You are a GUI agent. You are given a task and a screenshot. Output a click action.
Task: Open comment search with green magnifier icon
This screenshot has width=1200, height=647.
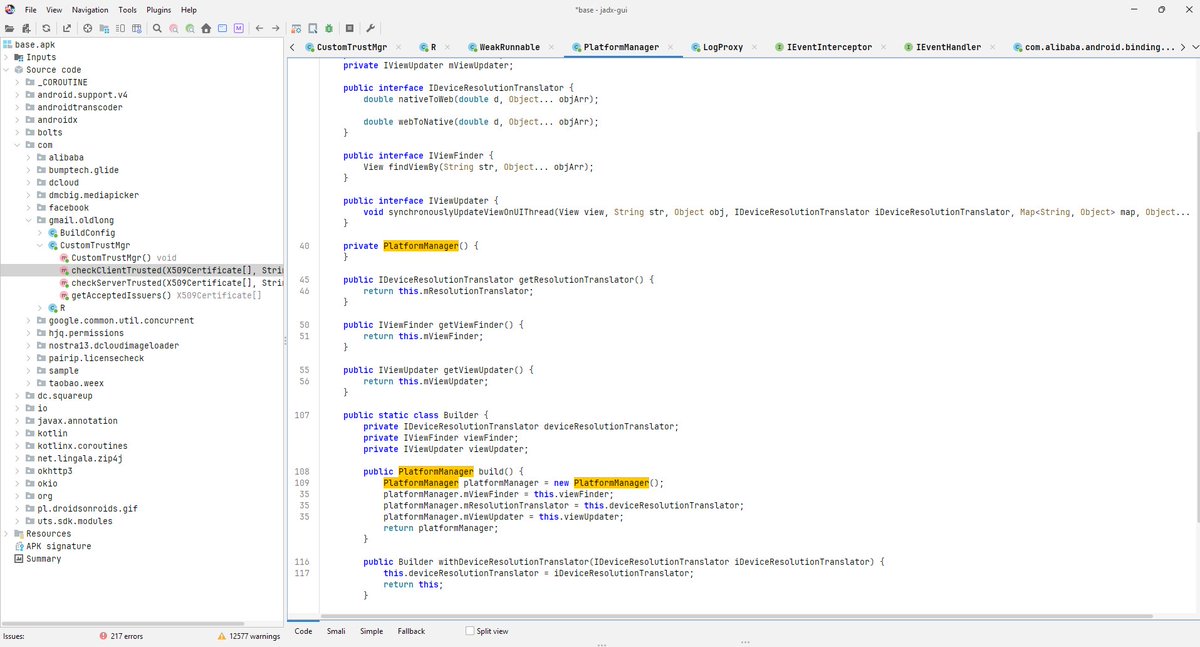(x=190, y=28)
